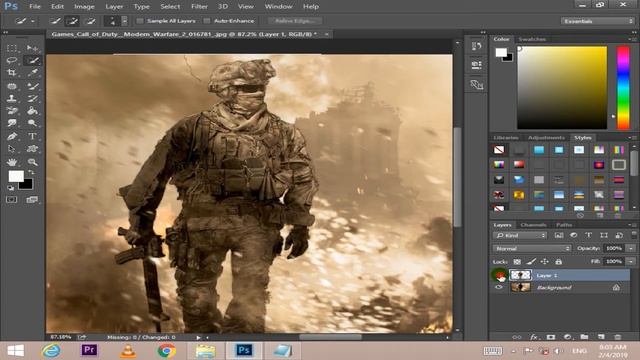
Task: Open the brush picker dropdown
Action: click(x=124, y=21)
